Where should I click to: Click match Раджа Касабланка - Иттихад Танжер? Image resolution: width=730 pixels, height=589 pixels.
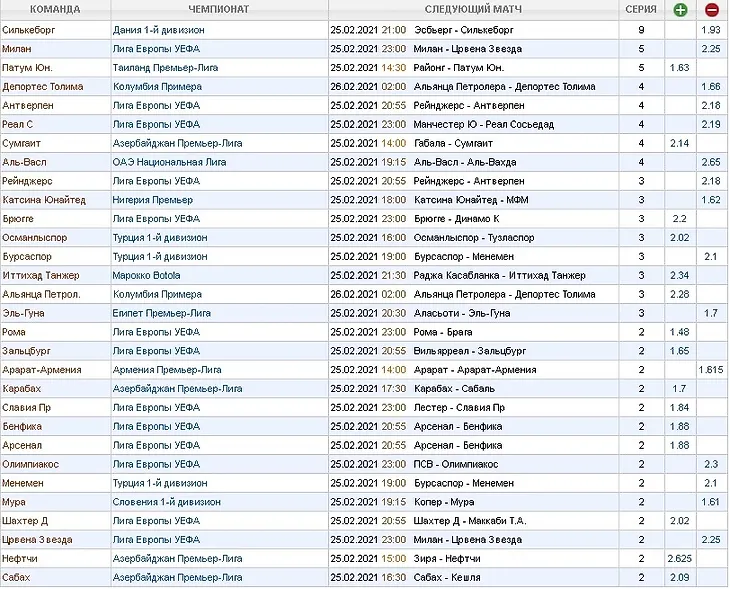pos(500,276)
